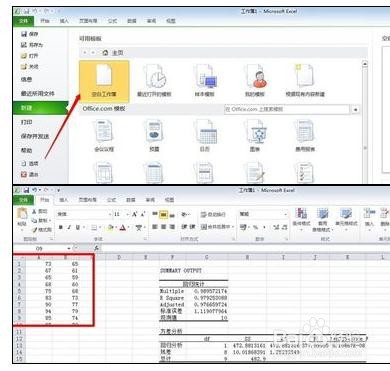Click Merge & Center (合并后居中)
This screenshot has height=371, width=390.
click(x=216, y=227)
